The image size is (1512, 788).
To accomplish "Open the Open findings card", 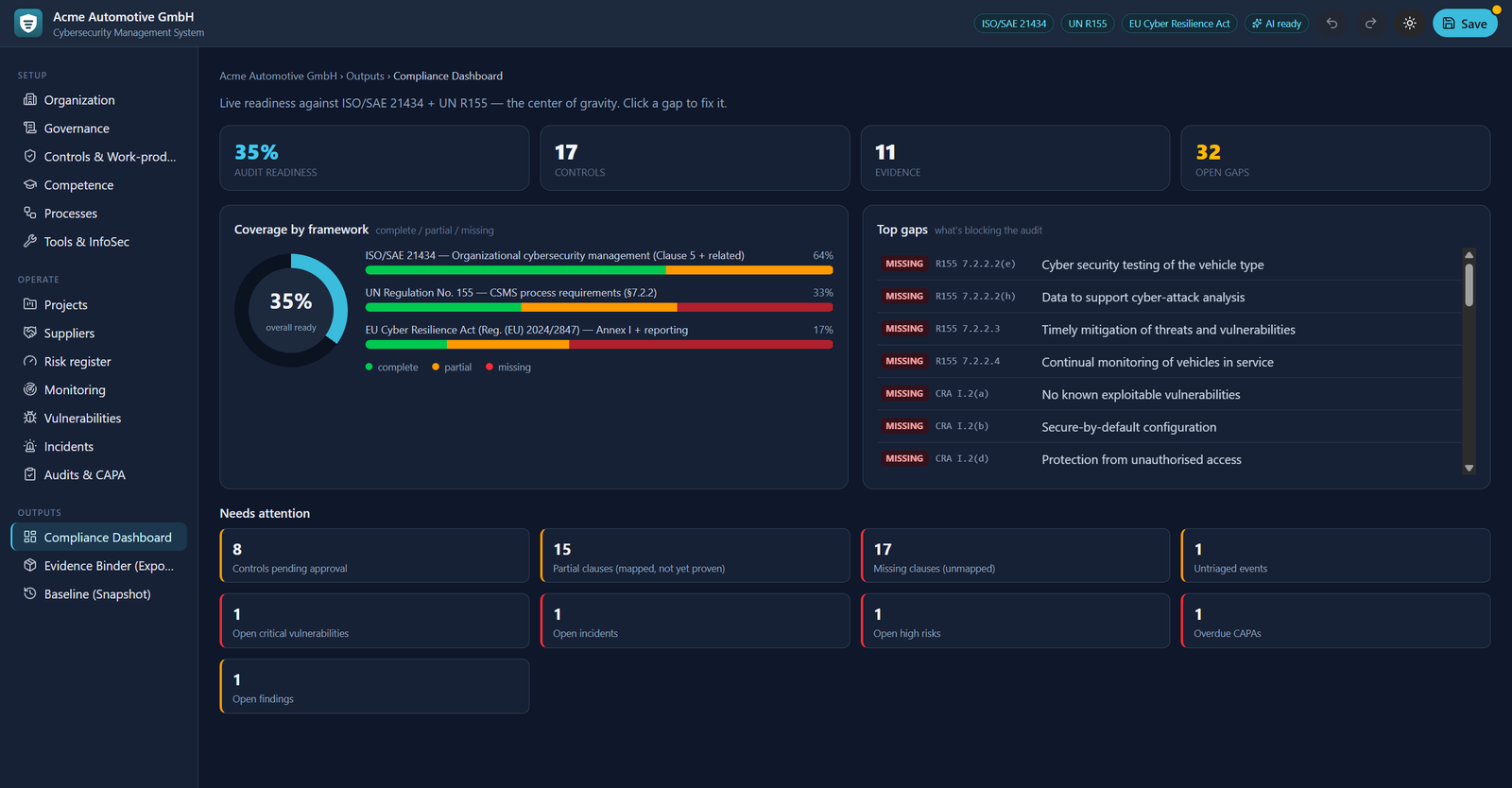I will [374, 686].
